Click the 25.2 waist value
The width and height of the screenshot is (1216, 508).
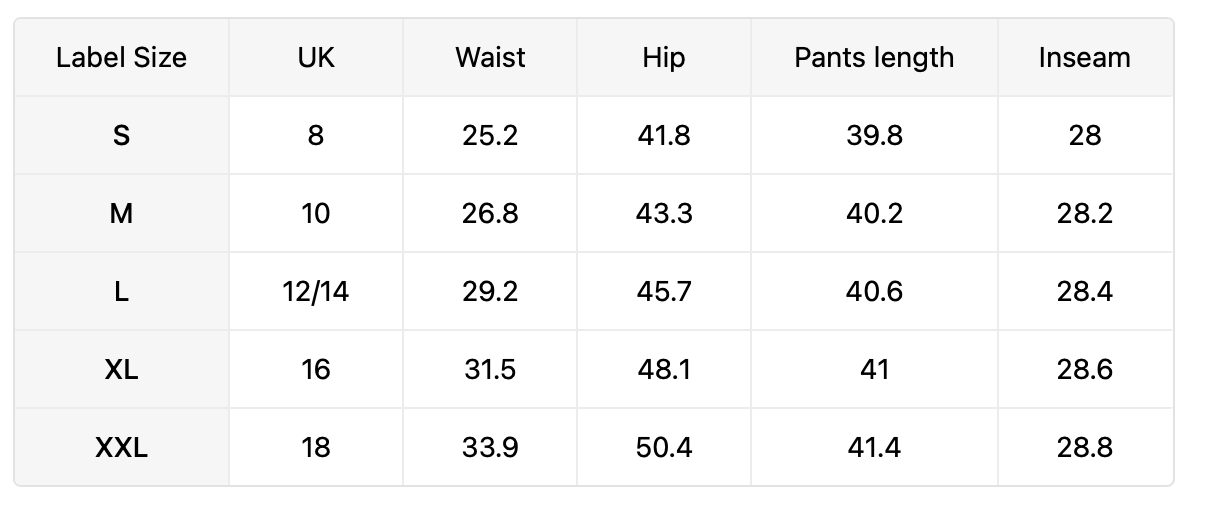tap(490, 135)
